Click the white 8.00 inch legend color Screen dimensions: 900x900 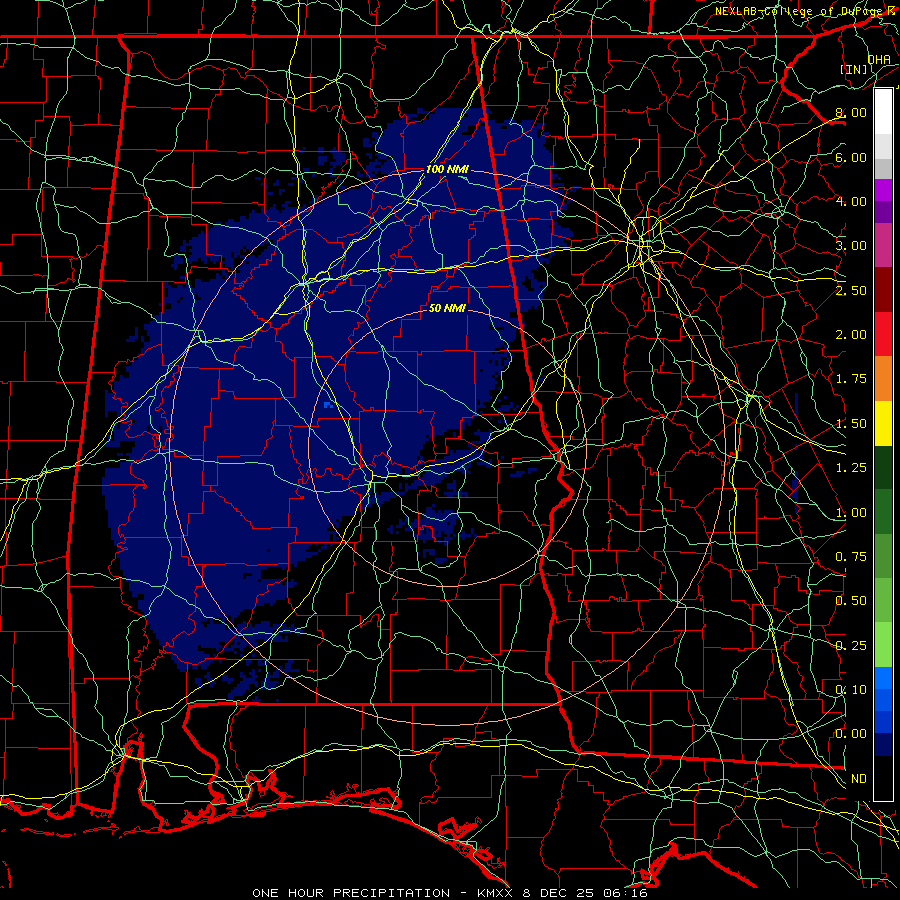tap(883, 111)
